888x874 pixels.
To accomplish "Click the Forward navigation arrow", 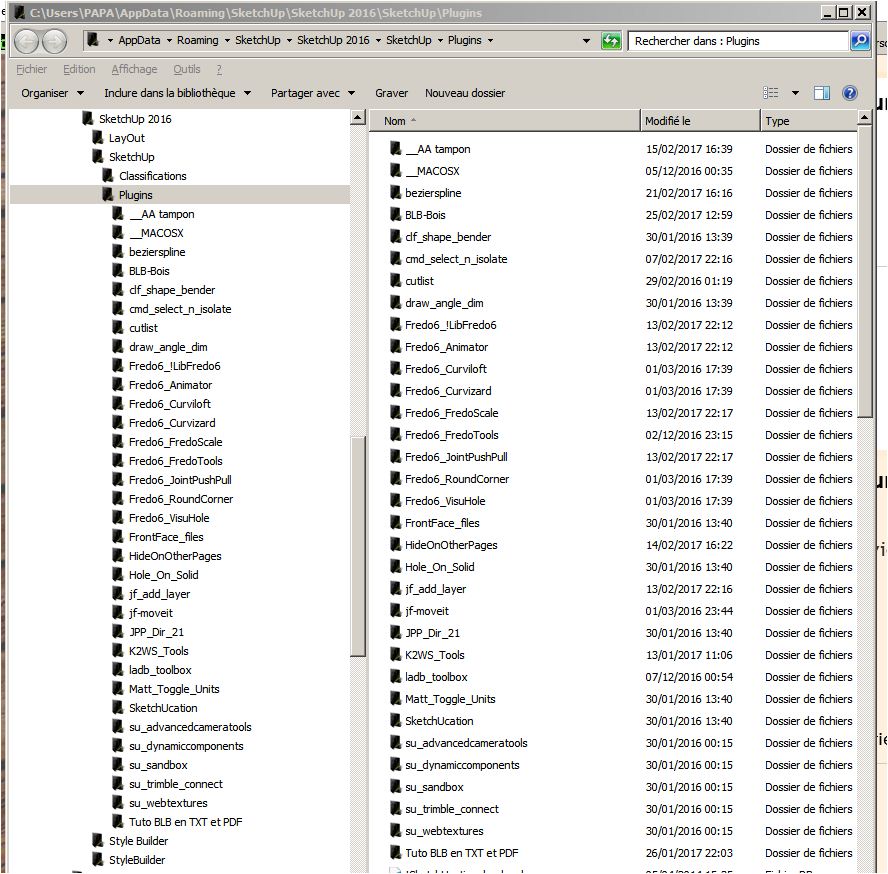I will (55, 41).
